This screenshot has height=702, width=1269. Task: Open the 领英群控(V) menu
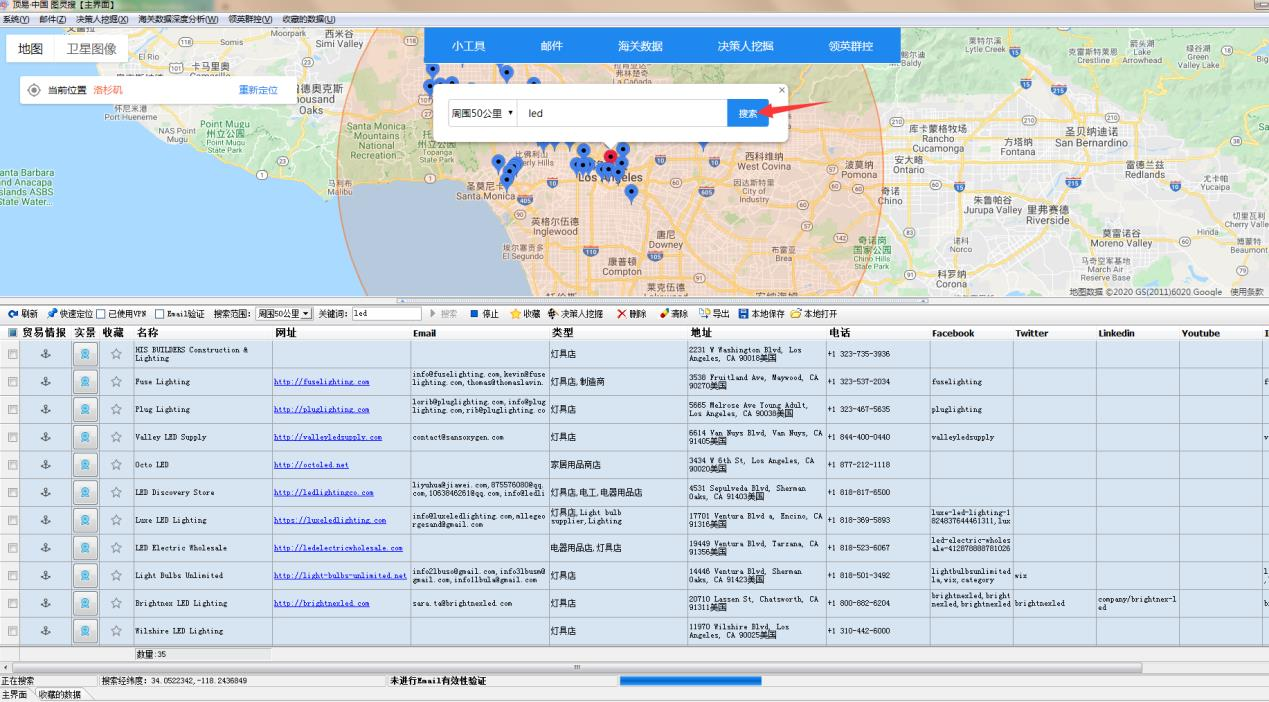[x=250, y=19]
